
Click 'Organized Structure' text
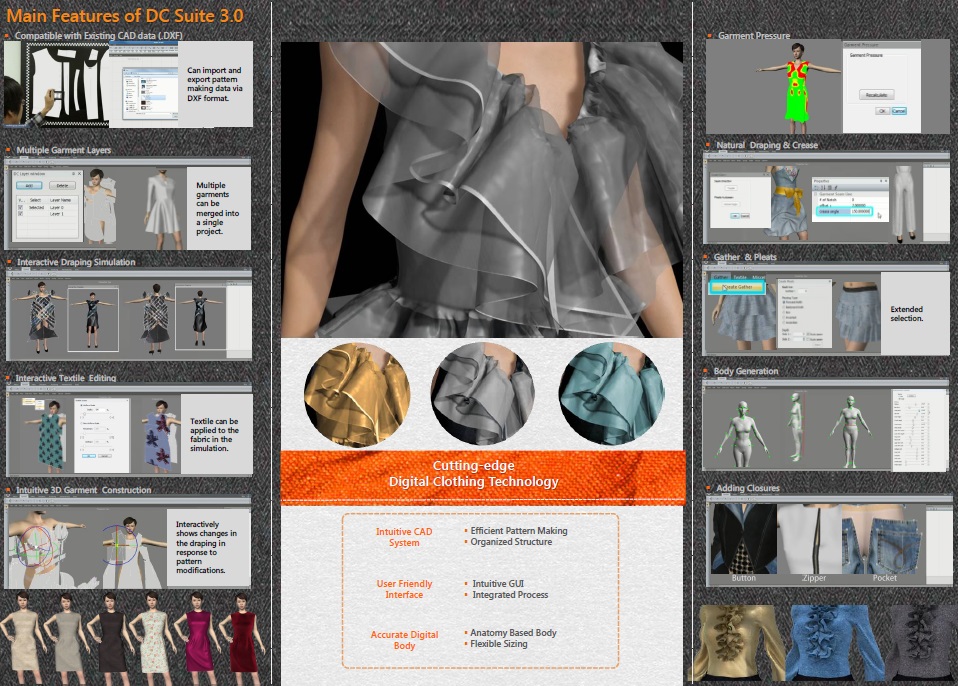click(511, 542)
